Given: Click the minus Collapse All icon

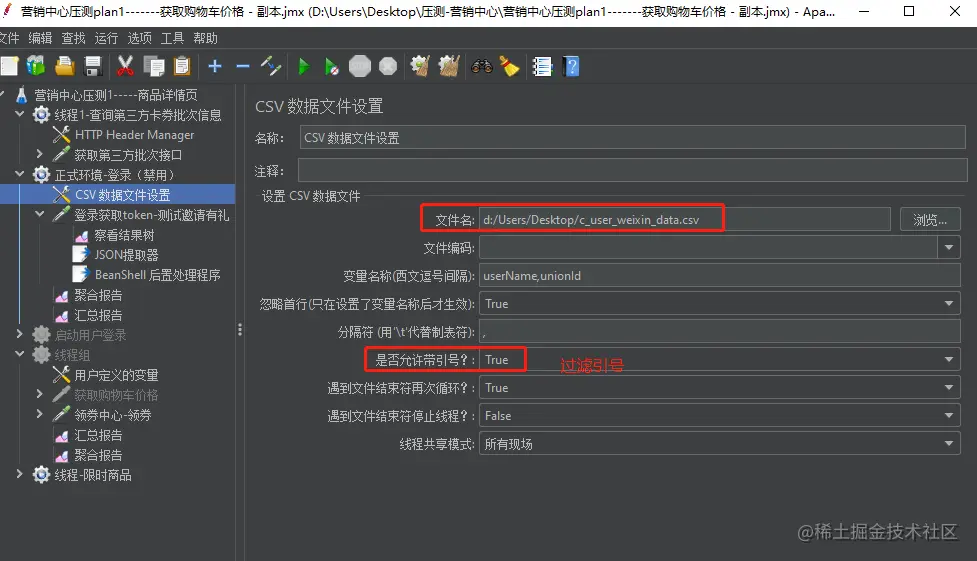Looking at the screenshot, I should [243, 66].
